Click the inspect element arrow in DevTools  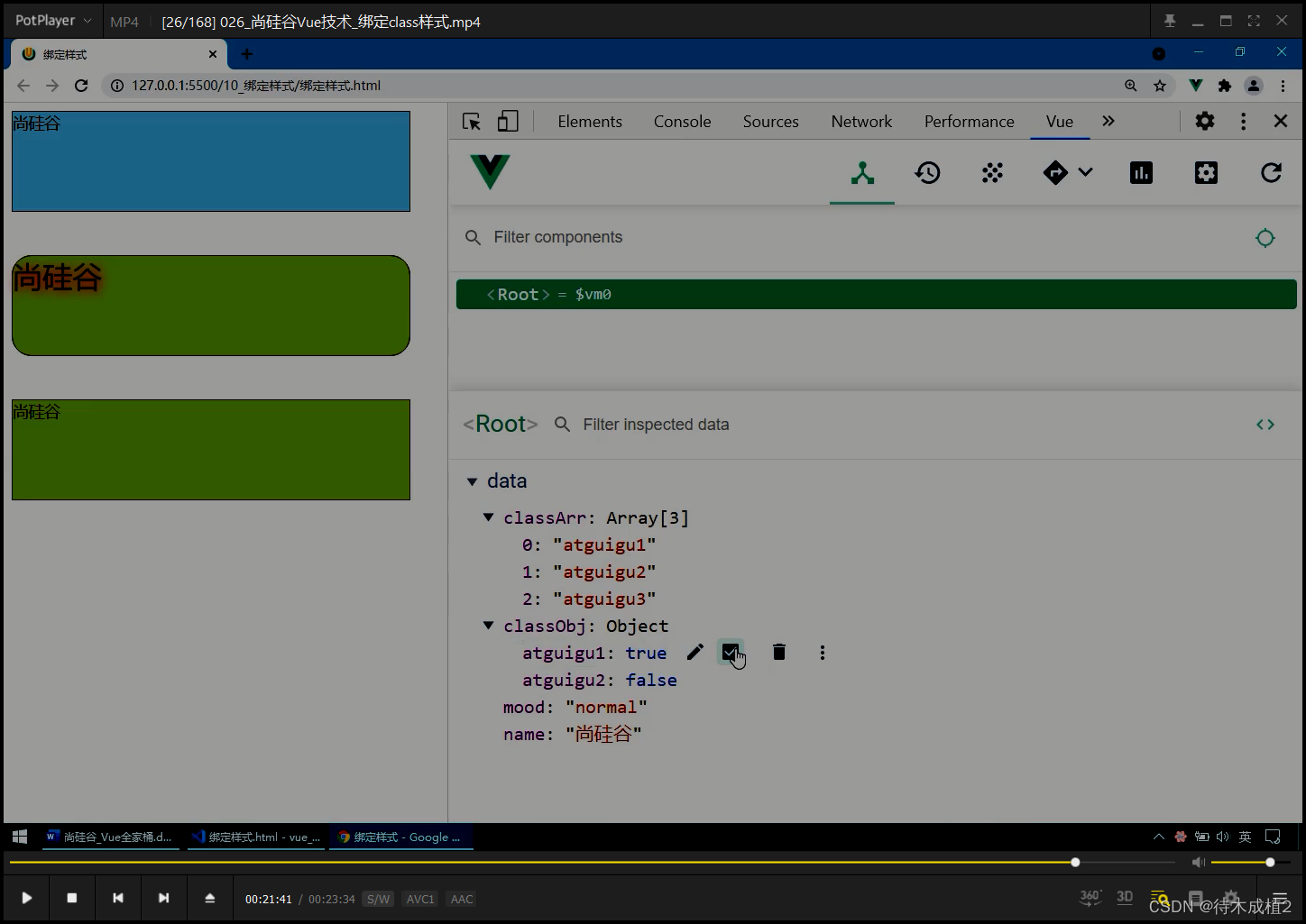pos(472,122)
